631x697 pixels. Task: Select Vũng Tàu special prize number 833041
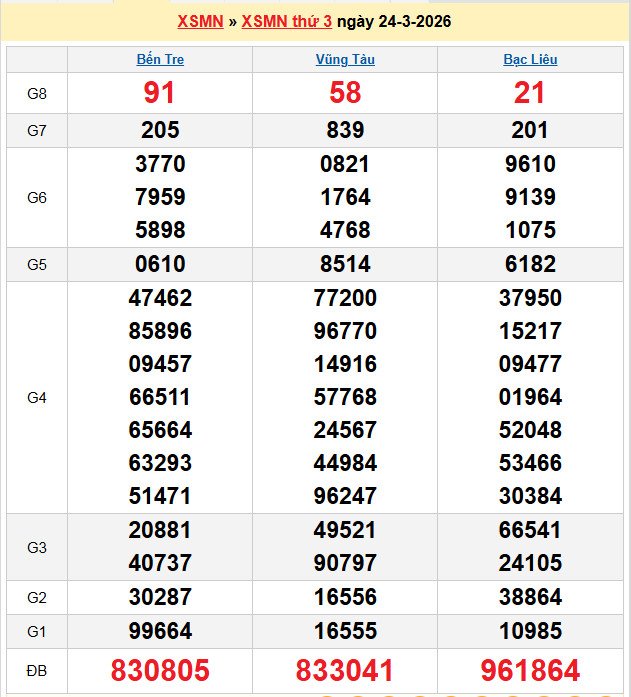coord(345,670)
